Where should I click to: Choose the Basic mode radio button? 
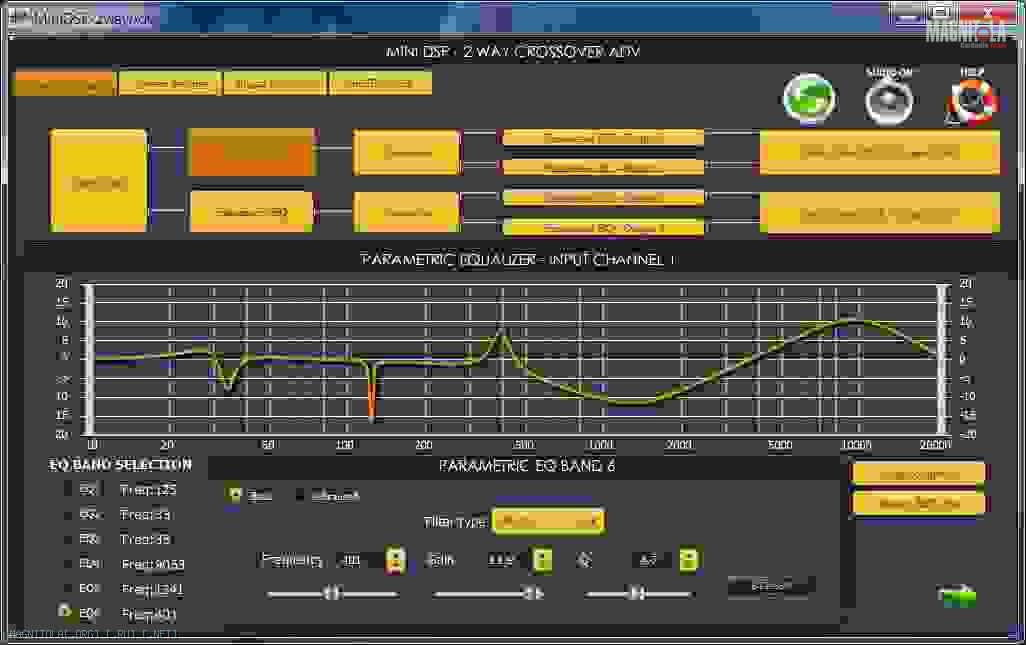[x=234, y=495]
